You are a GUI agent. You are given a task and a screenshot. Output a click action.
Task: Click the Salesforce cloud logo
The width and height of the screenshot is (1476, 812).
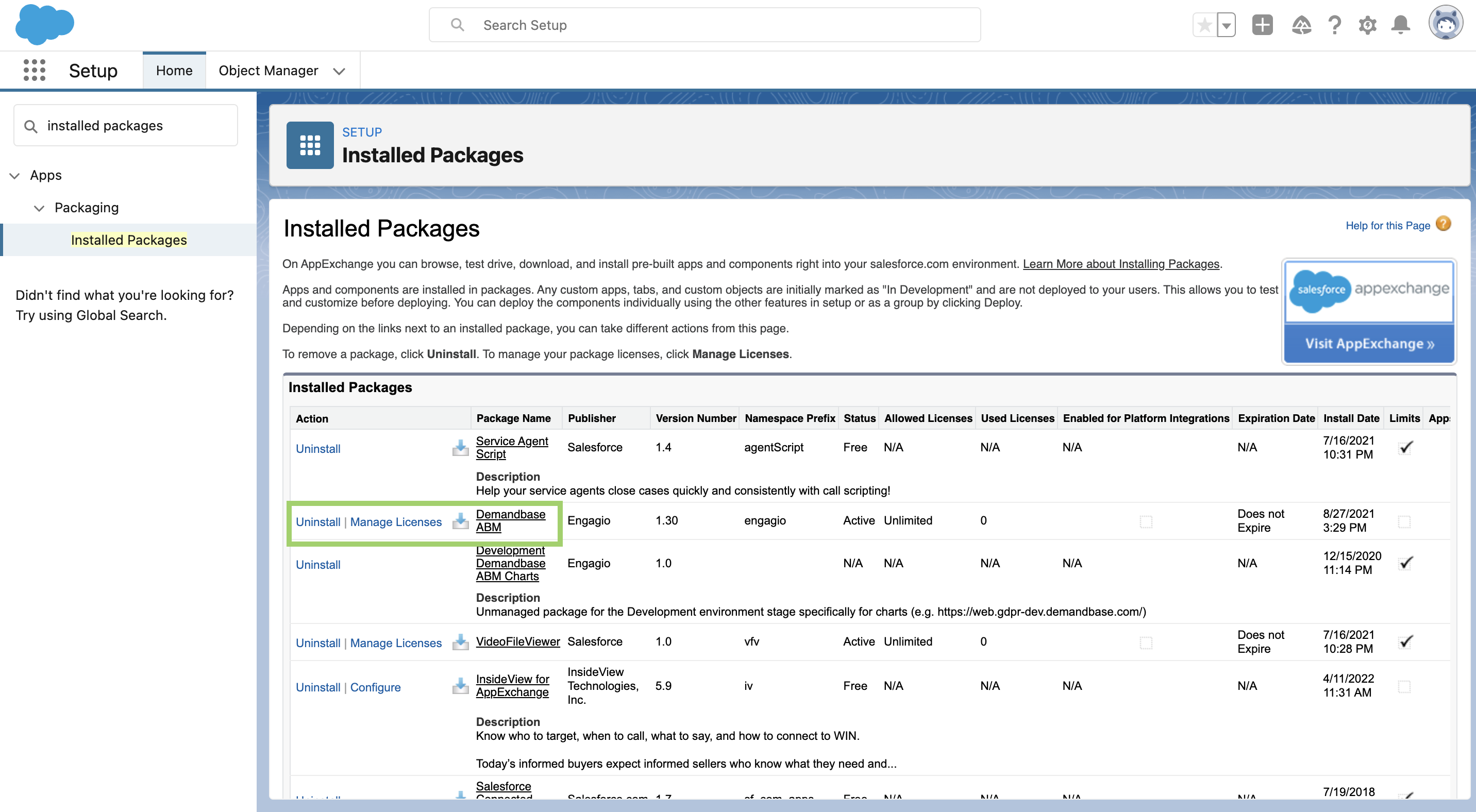coord(45,25)
